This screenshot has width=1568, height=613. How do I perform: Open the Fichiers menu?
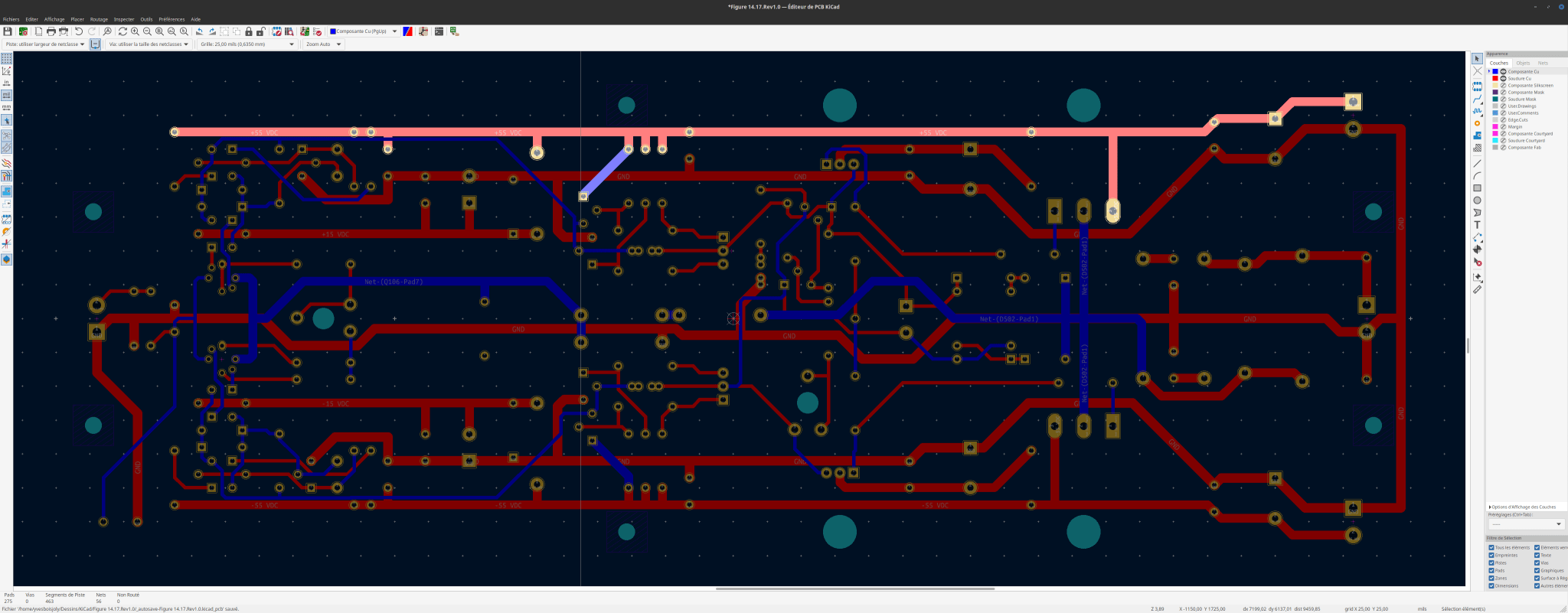(11, 19)
